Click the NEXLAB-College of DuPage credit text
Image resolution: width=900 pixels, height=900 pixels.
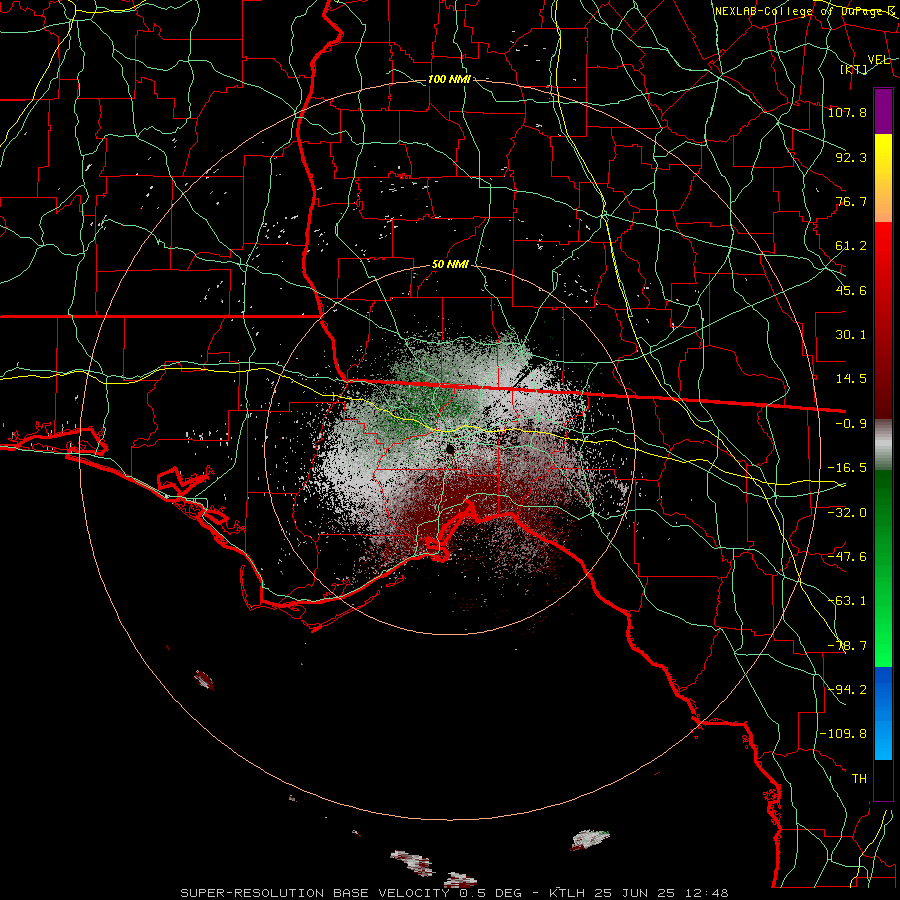click(x=805, y=11)
